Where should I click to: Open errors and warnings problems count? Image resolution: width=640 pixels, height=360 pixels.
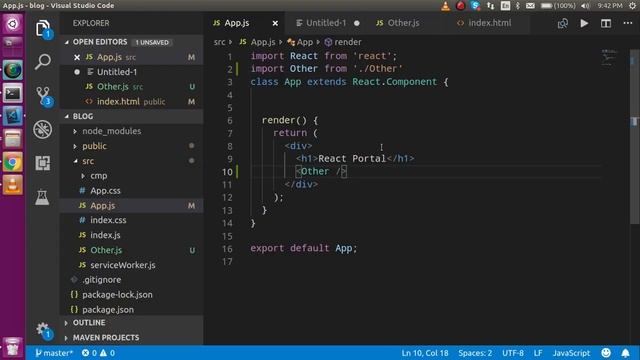click(98, 353)
